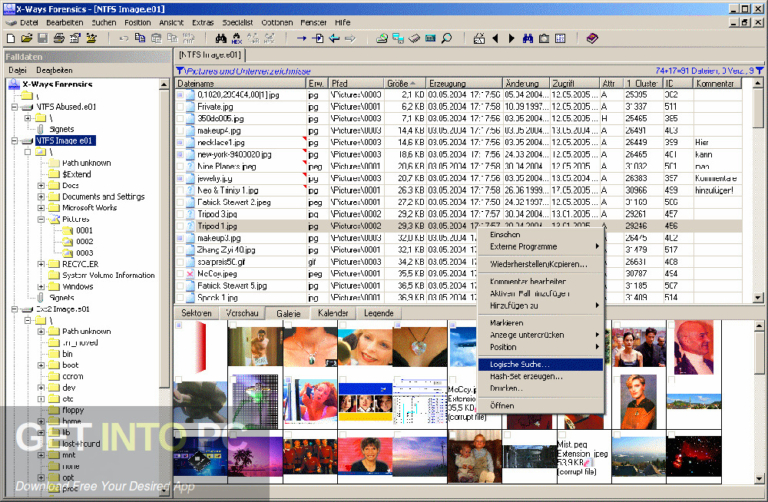Click Datei in the Falldaten panel
768x502 pixels.
[17, 71]
